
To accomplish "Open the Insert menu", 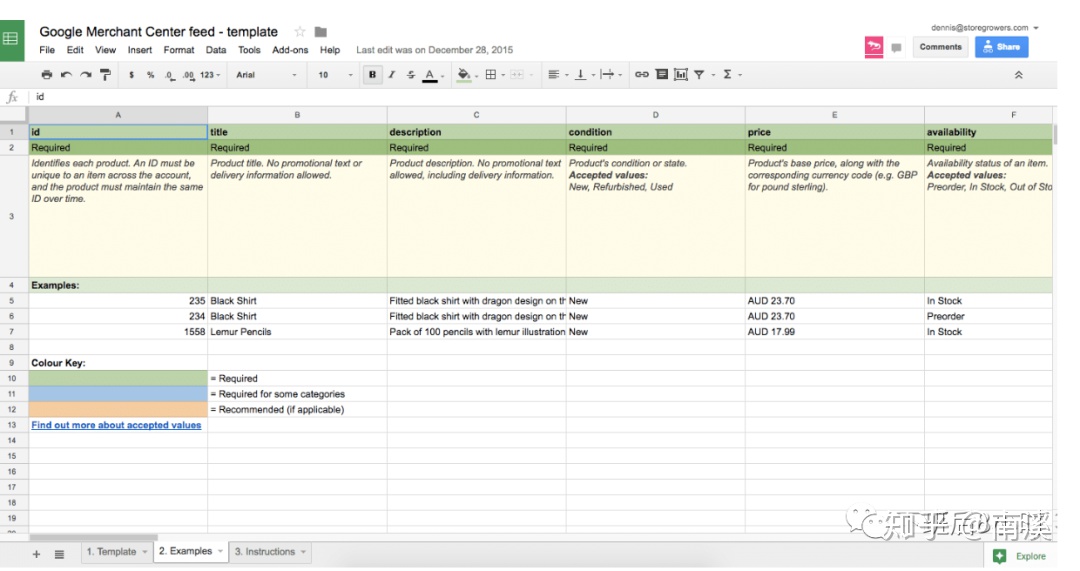I will (140, 50).
